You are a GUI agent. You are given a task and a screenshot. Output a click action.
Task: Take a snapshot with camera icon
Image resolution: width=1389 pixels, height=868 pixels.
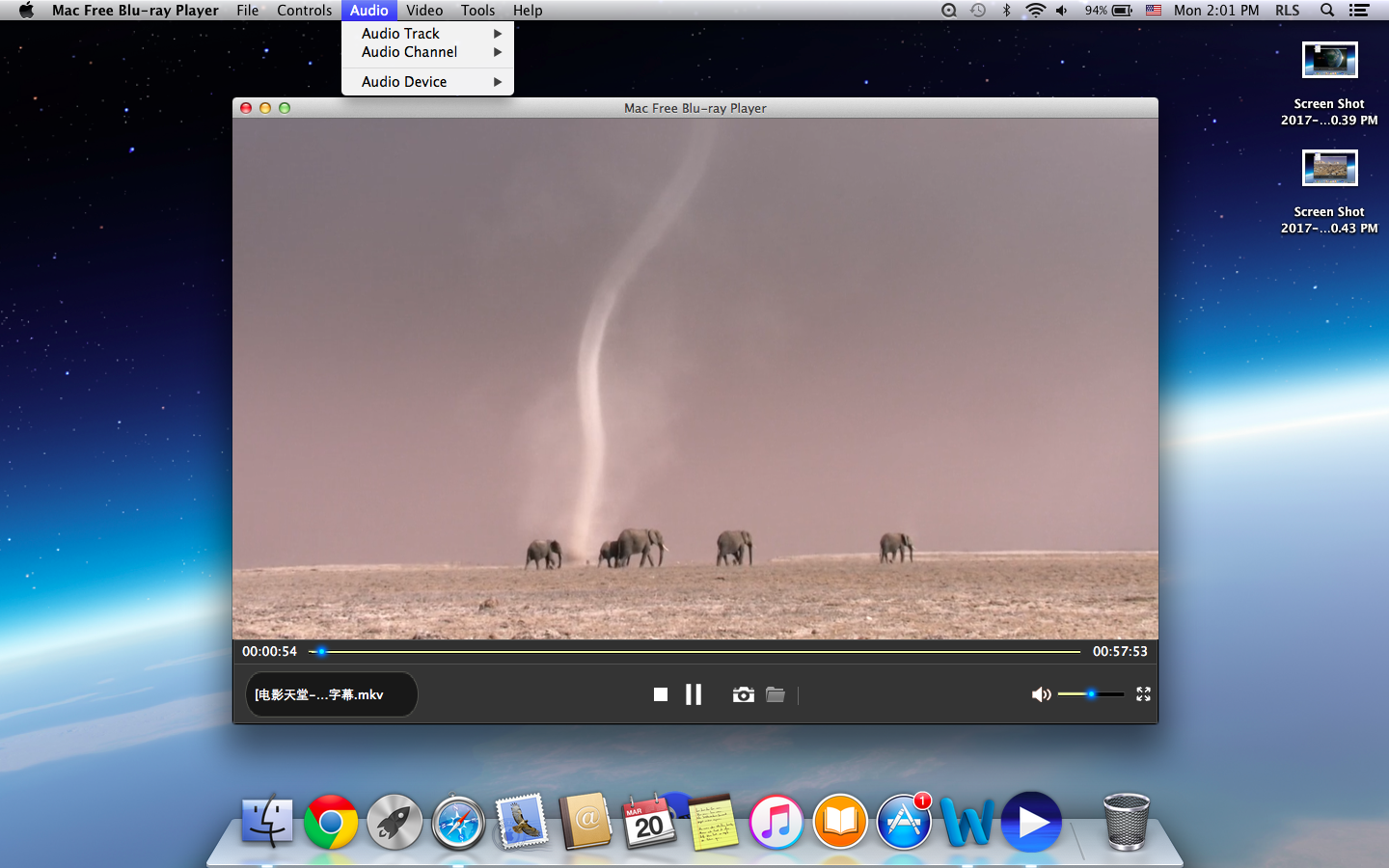[x=743, y=694]
